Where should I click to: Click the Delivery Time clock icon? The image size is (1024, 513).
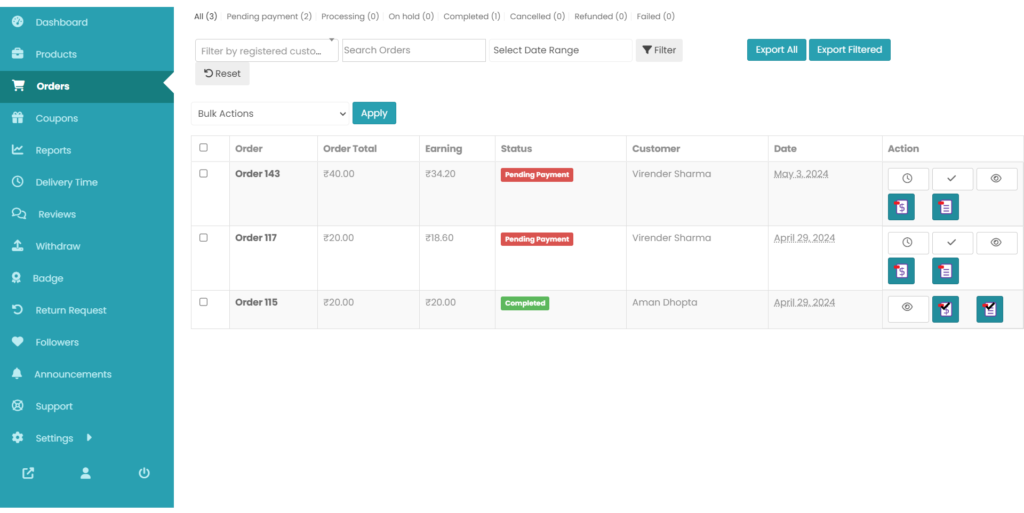click(18, 181)
